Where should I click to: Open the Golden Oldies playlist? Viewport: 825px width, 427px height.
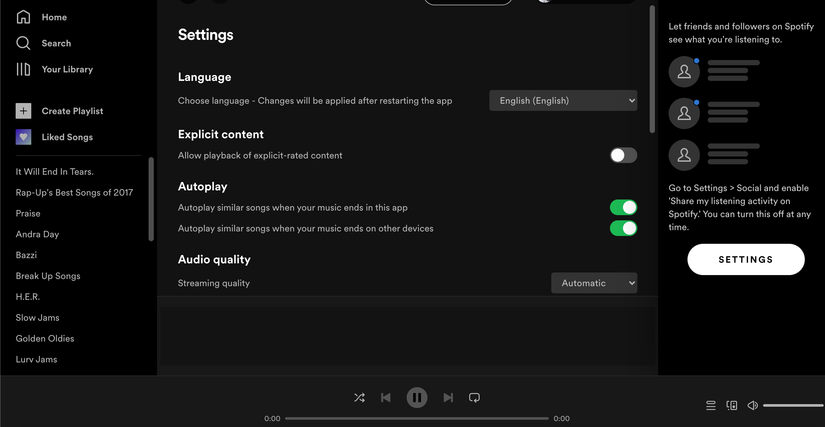point(45,339)
